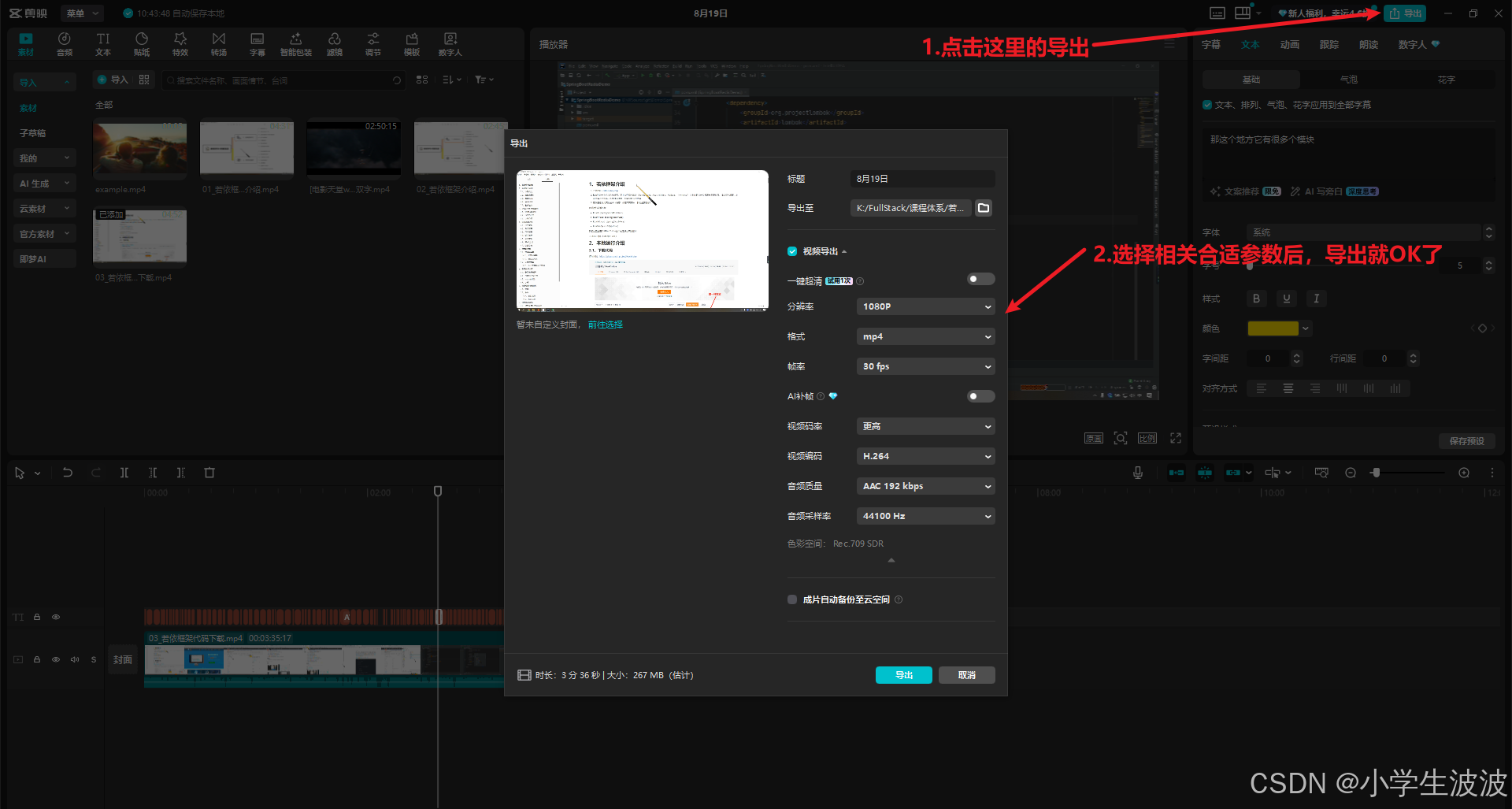1512x809 pixels.
Task: Open the 视频编码 H.264 dropdown
Action: [925, 456]
